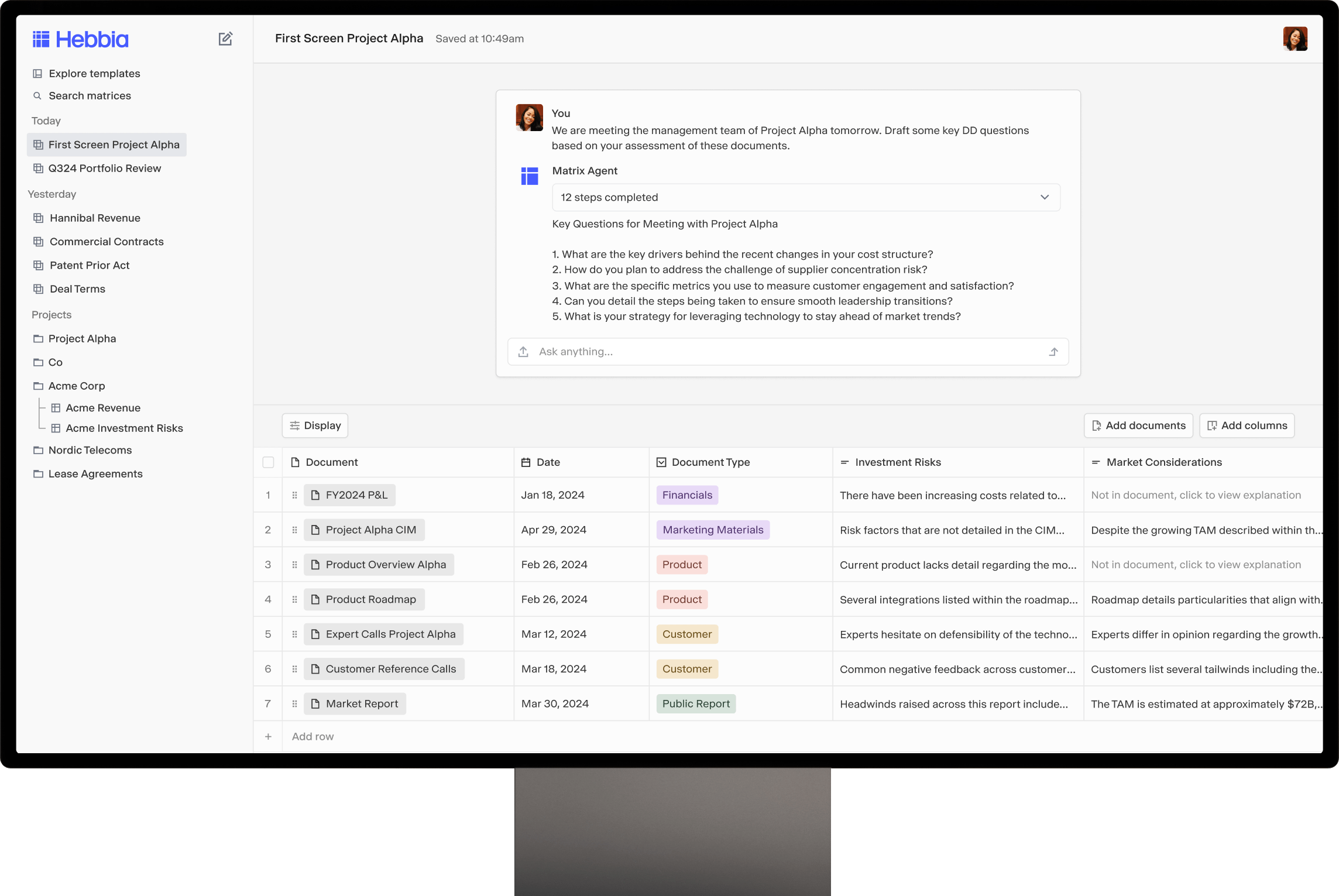1339x896 pixels.
Task: Click the plus icon beside Add row
Action: [268, 737]
